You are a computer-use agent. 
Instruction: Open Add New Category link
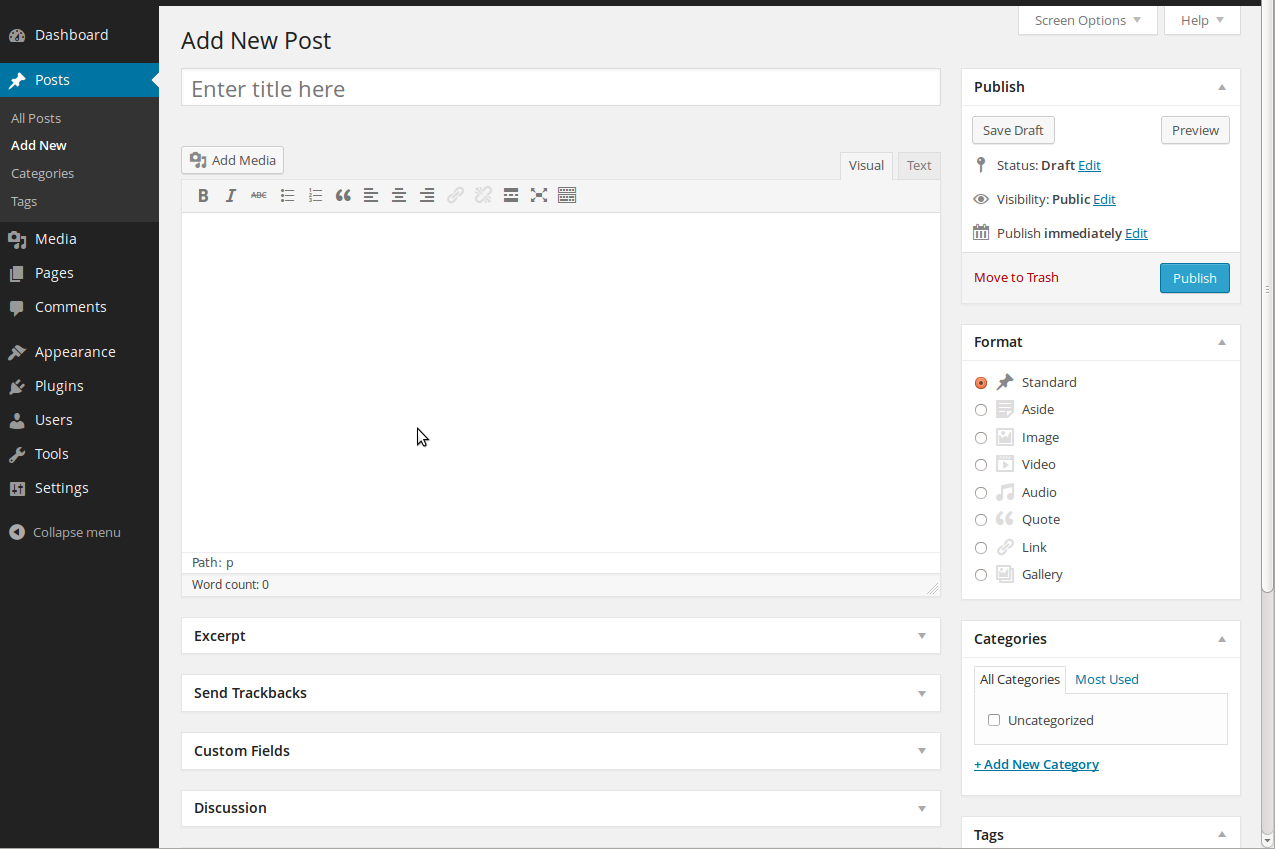pos(1036,764)
